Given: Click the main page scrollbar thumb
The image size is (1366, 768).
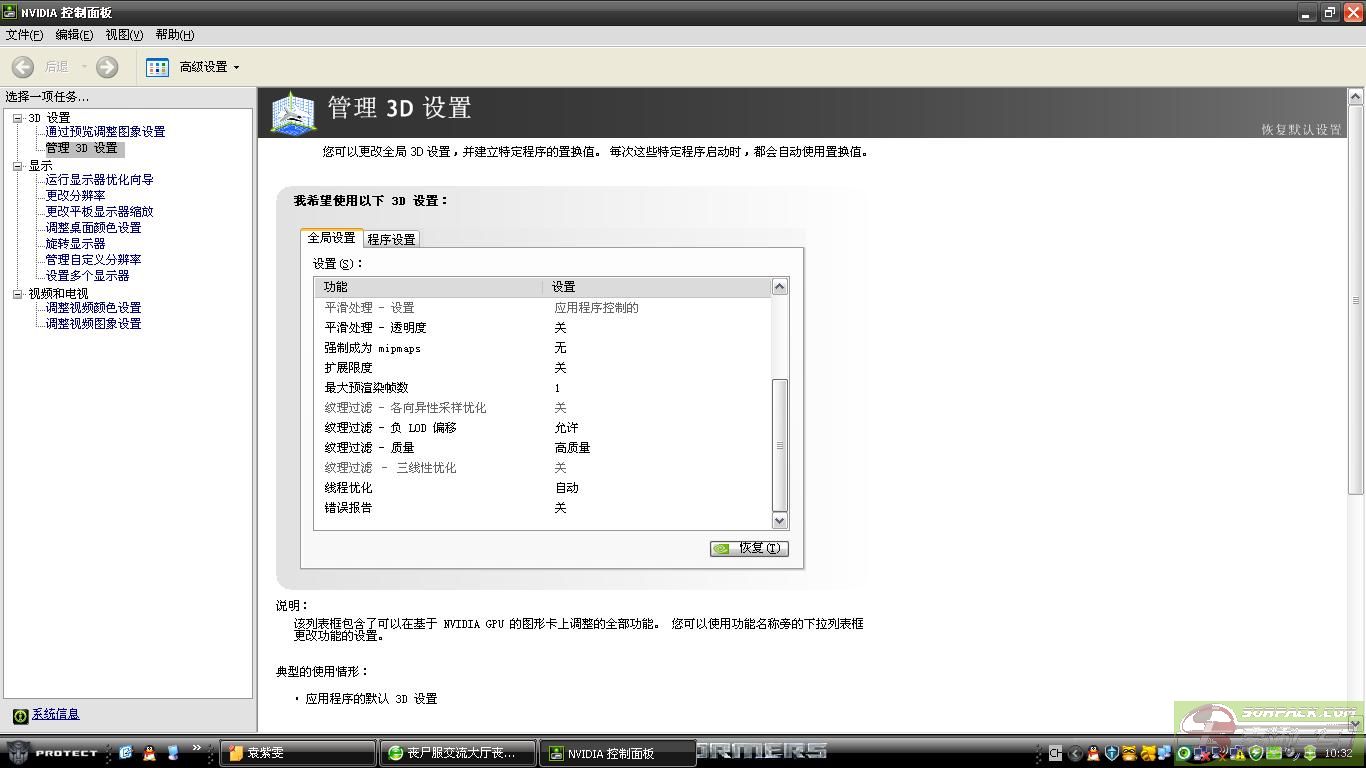Looking at the screenshot, I should (1356, 300).
